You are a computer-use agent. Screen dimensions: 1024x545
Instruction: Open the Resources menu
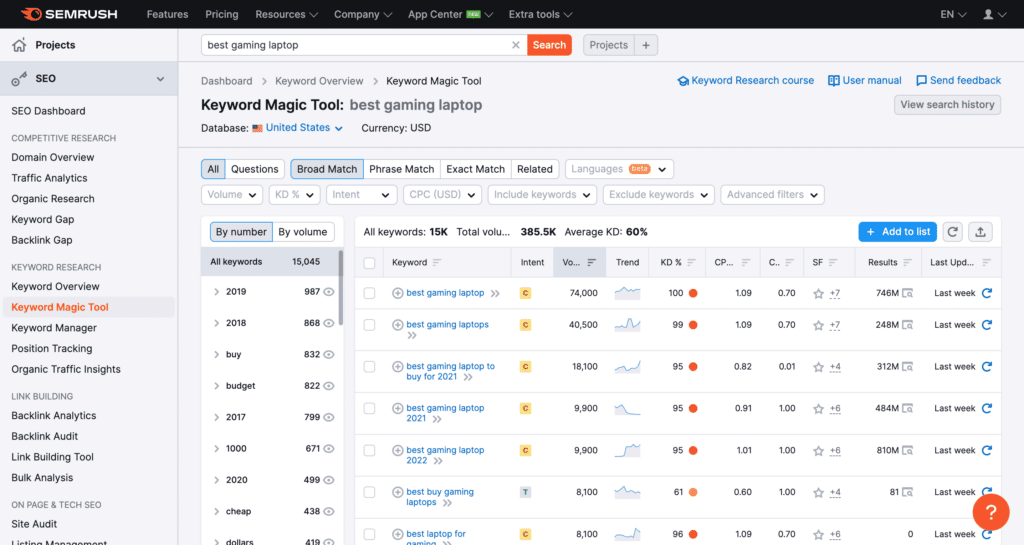pos(286,14)
